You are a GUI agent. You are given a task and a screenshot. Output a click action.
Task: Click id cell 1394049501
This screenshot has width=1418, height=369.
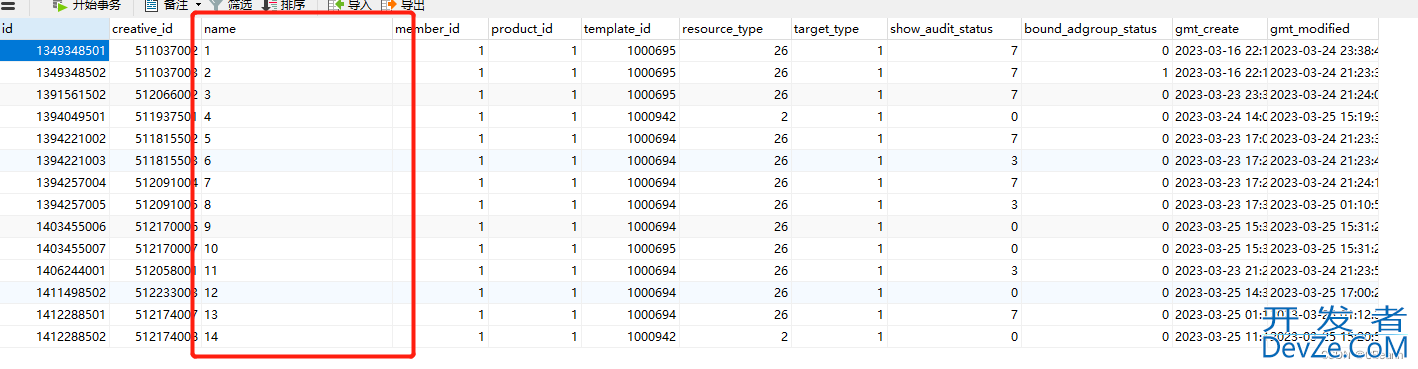(54, 117)
